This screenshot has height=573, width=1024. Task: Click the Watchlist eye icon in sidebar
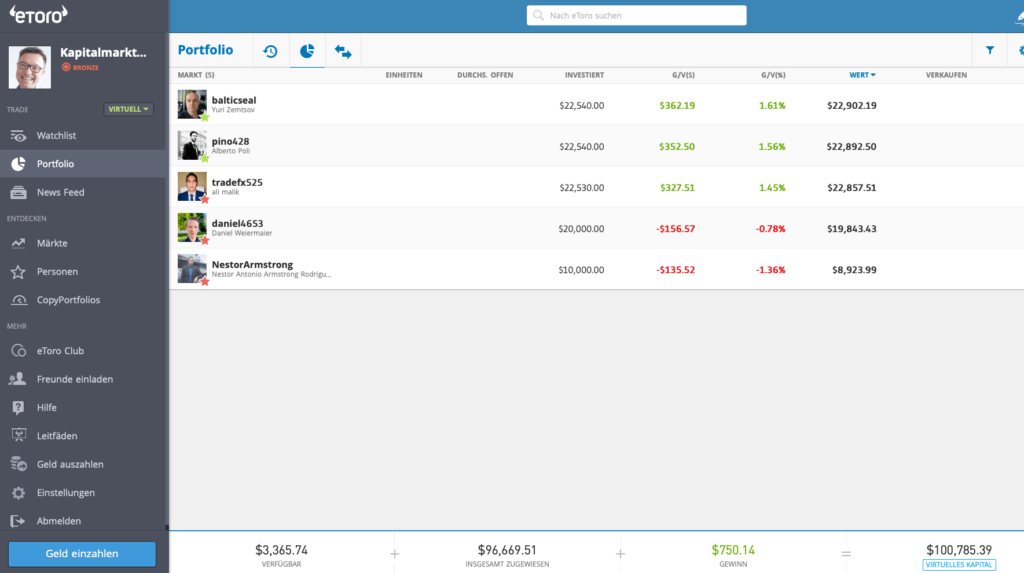point(18,135)
